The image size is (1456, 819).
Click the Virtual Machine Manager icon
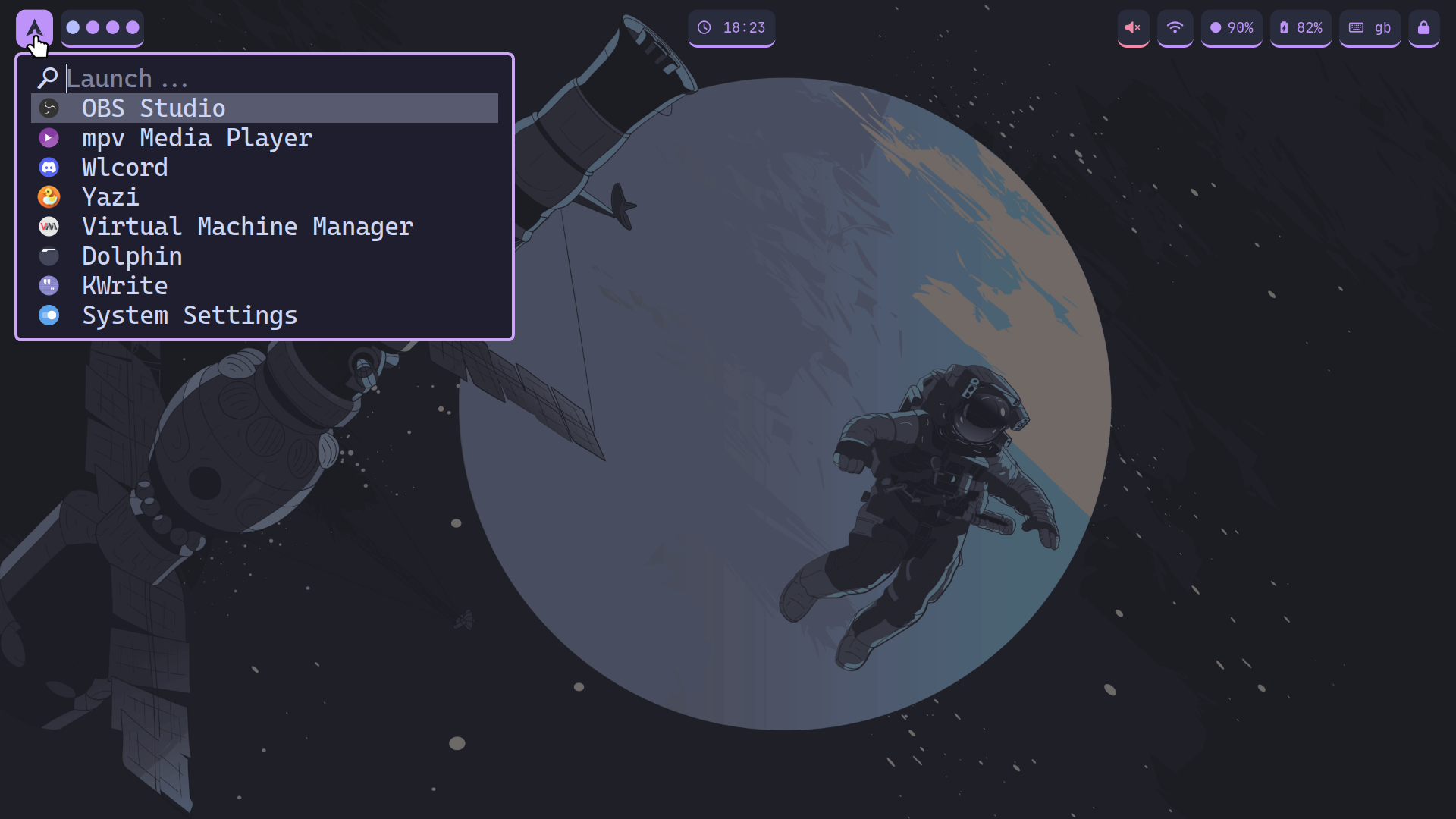(49, 227)
